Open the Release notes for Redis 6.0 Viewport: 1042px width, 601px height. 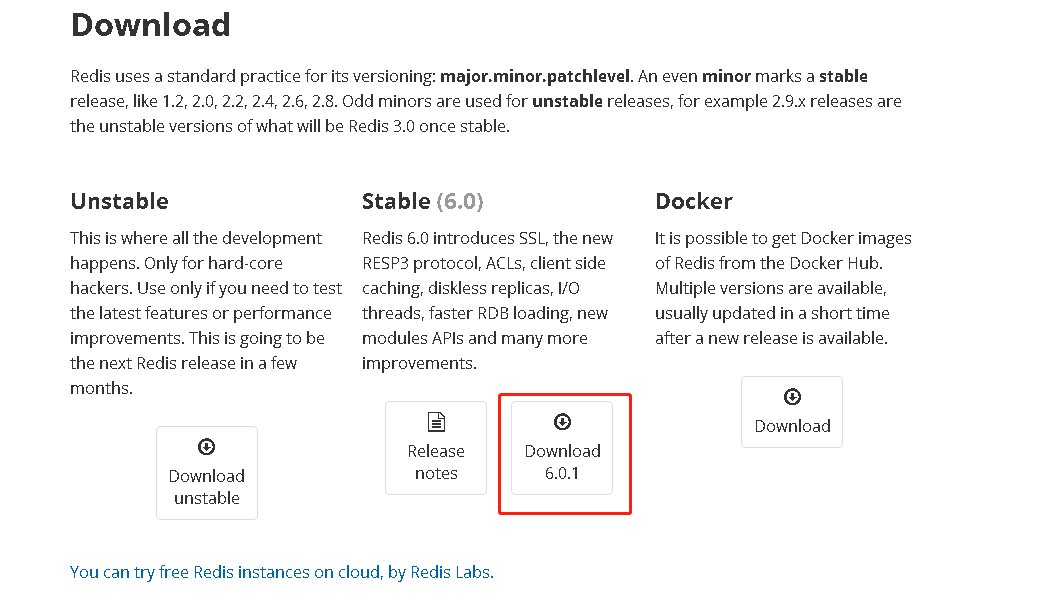point(435,448)
